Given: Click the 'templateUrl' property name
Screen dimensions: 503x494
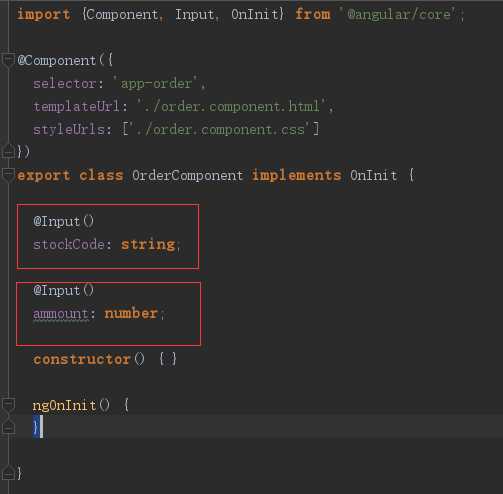Looking at the screenshot, I should pyautogui.click(x=76, y=106).
